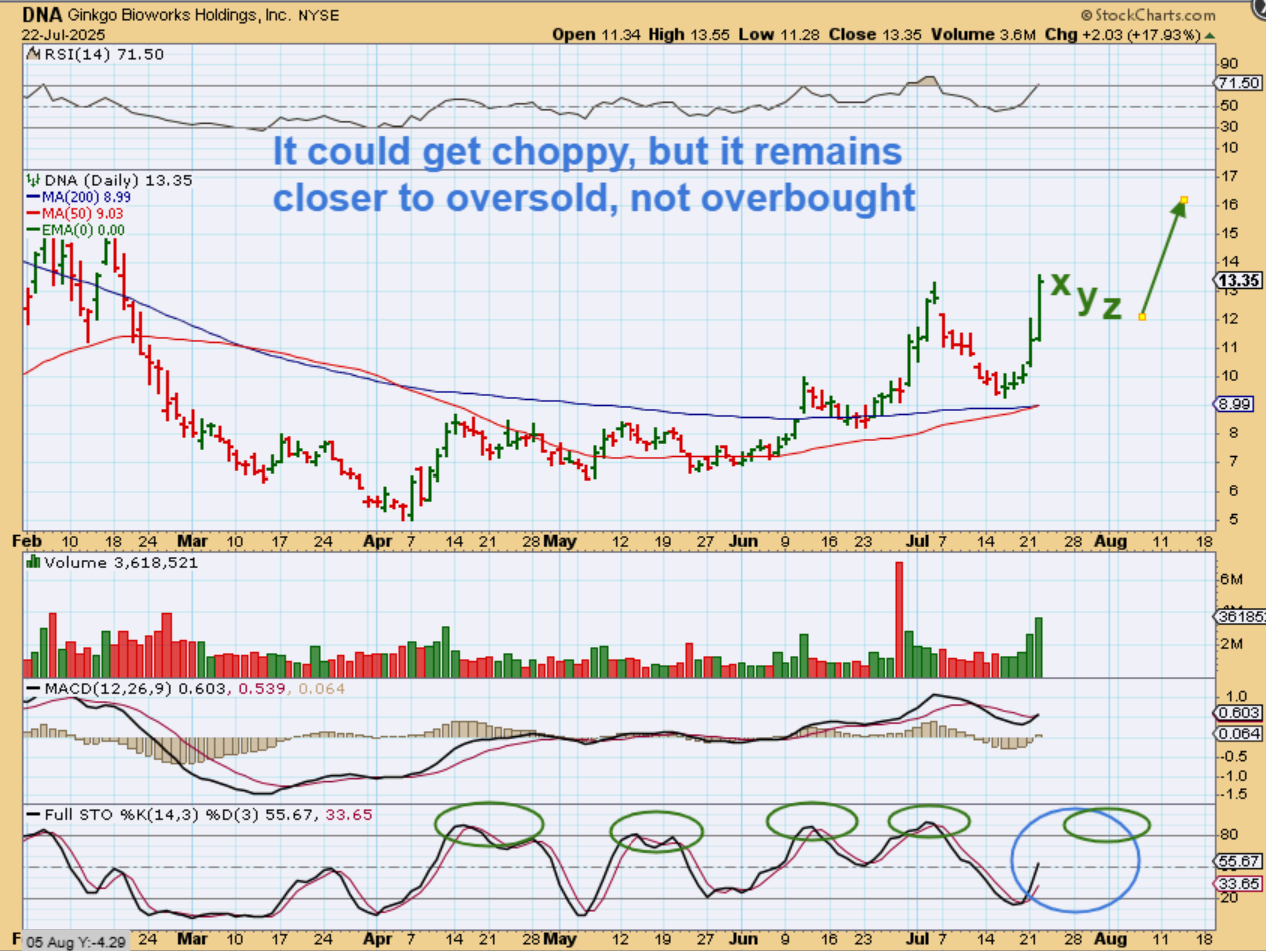Click the EMA(0) 0.00 legend entry
Image resolution: width=1266 pixels, height=951 pixels.
pyautogui.click(x=75, y=229)
